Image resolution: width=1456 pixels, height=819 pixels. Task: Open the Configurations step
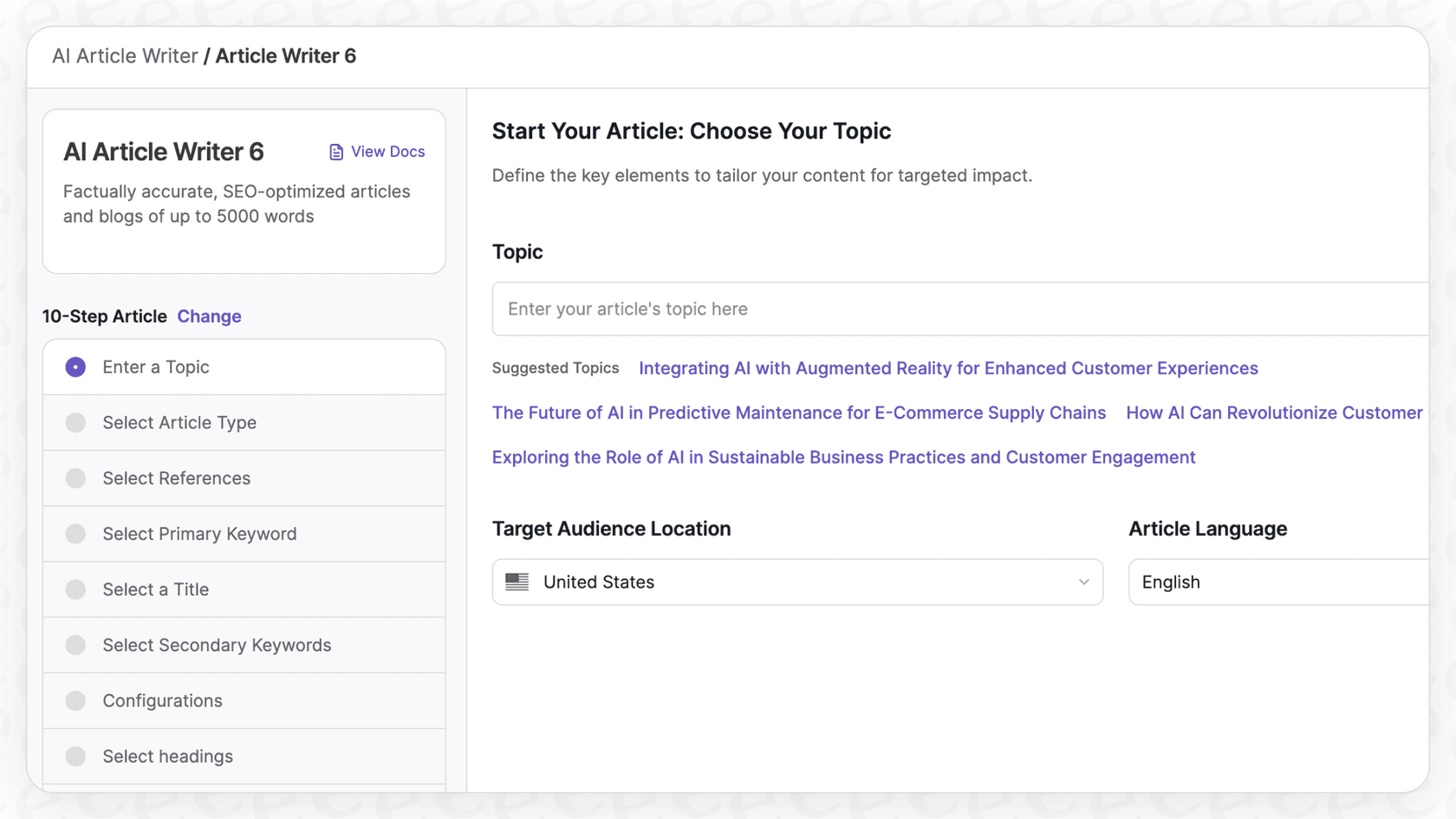click(75, 700)
